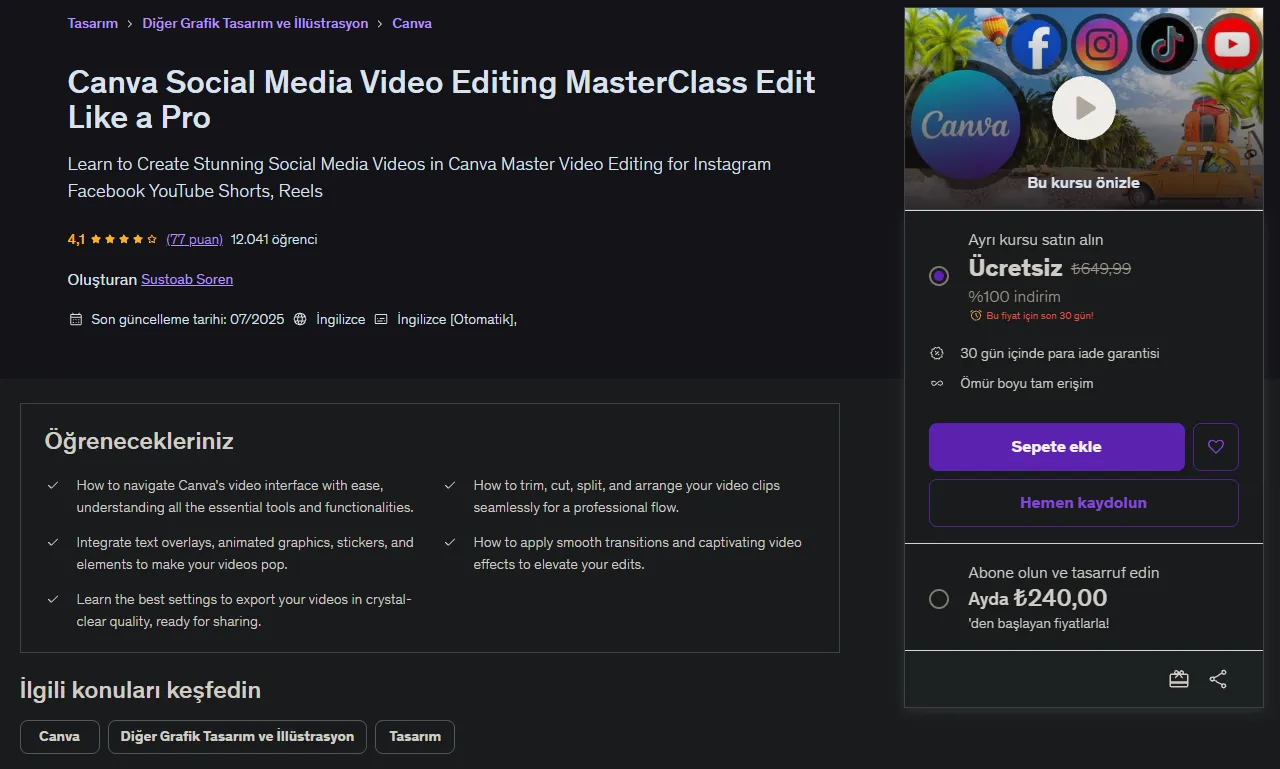This screenshot has height=769, width=1280.
Task: Click the share course icon
Action: coord(1218,679)
